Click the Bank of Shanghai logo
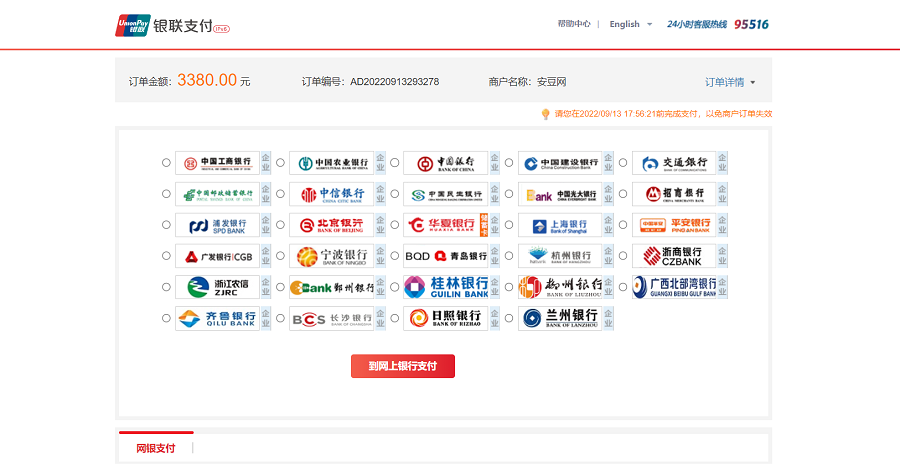This screenshot has width=900, height=471. 561,225
